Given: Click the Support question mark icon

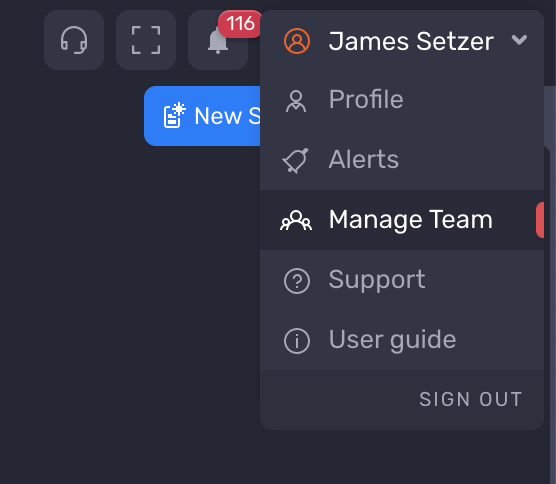Looking at the screenshot, I should tap(297, 281).
